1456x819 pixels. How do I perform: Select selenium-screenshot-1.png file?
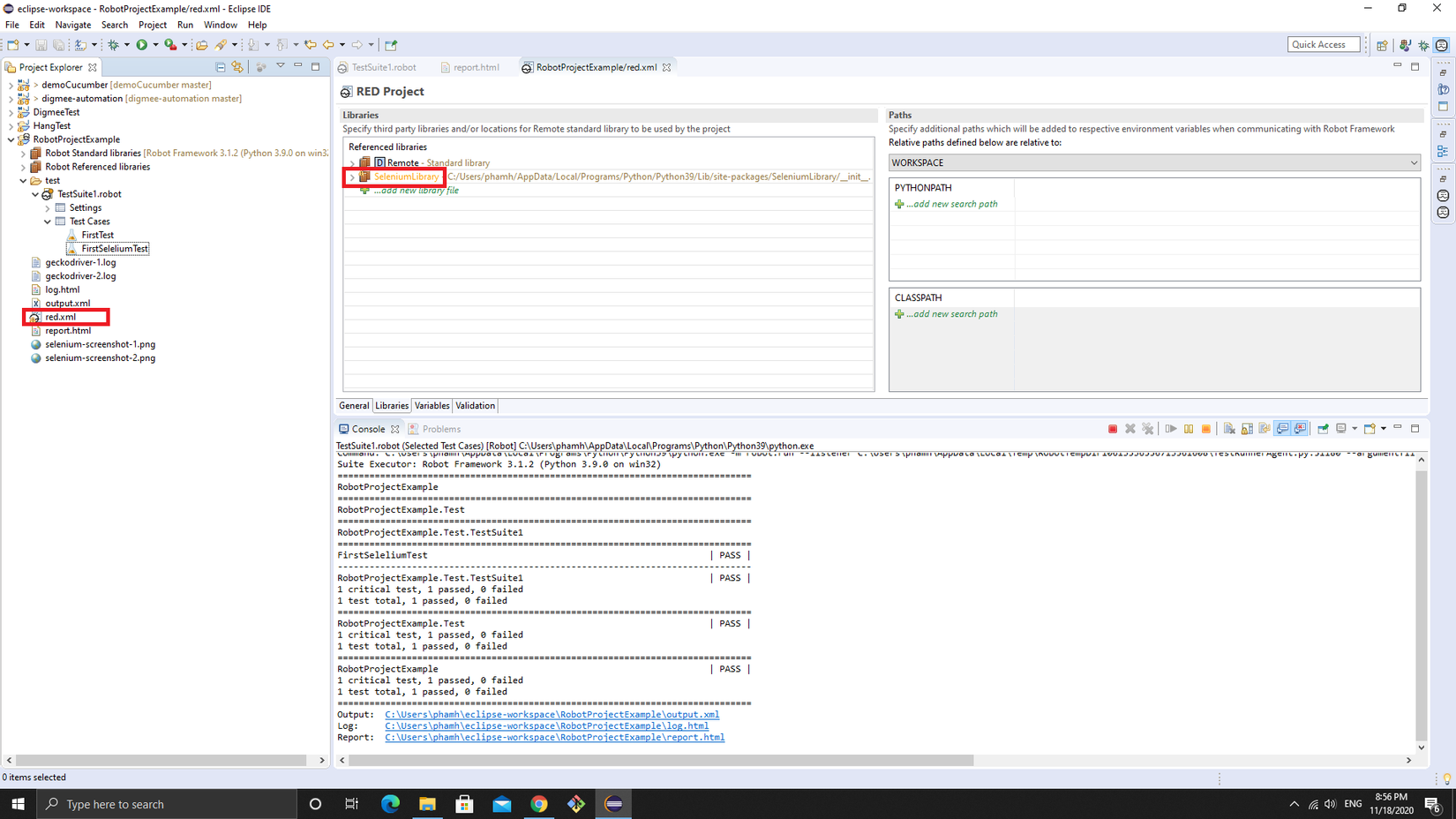100,344
